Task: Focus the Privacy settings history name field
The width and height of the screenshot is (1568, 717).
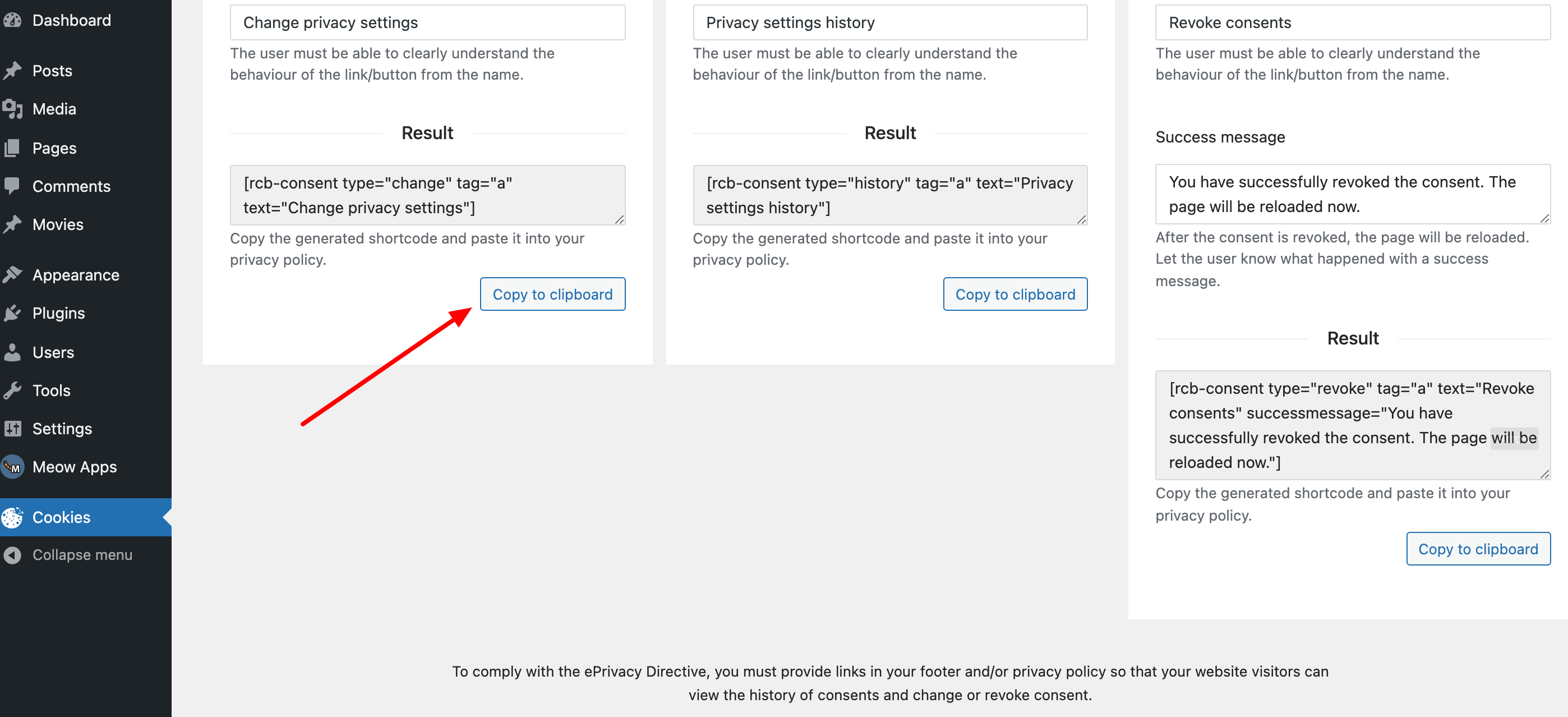Action: tap(889, 22)
